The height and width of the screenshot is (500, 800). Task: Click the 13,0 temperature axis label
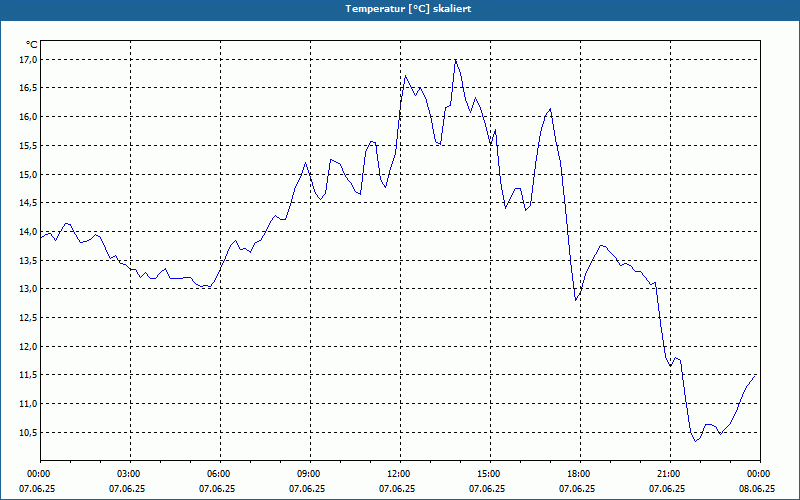[29, 289]
